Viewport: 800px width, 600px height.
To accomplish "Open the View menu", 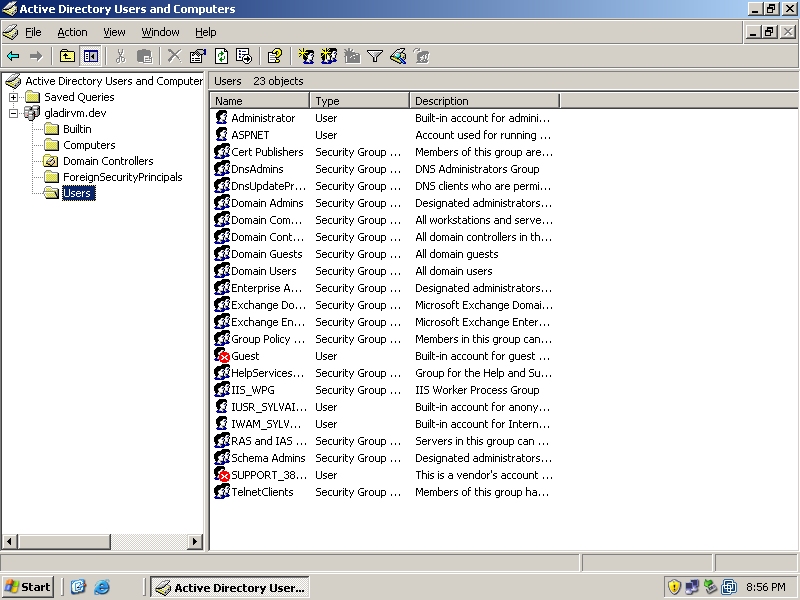I will (114, 32).
